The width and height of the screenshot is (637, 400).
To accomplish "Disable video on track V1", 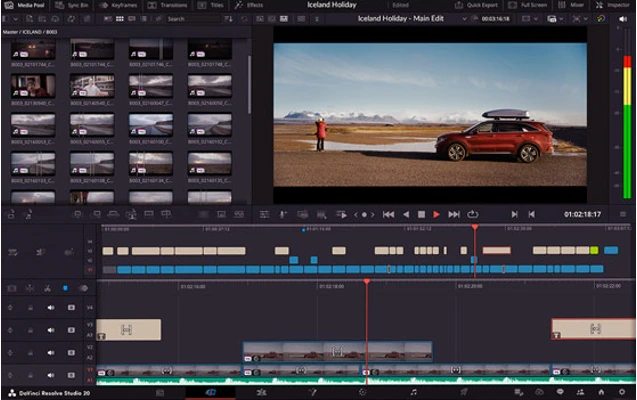I will pos(71,375).
